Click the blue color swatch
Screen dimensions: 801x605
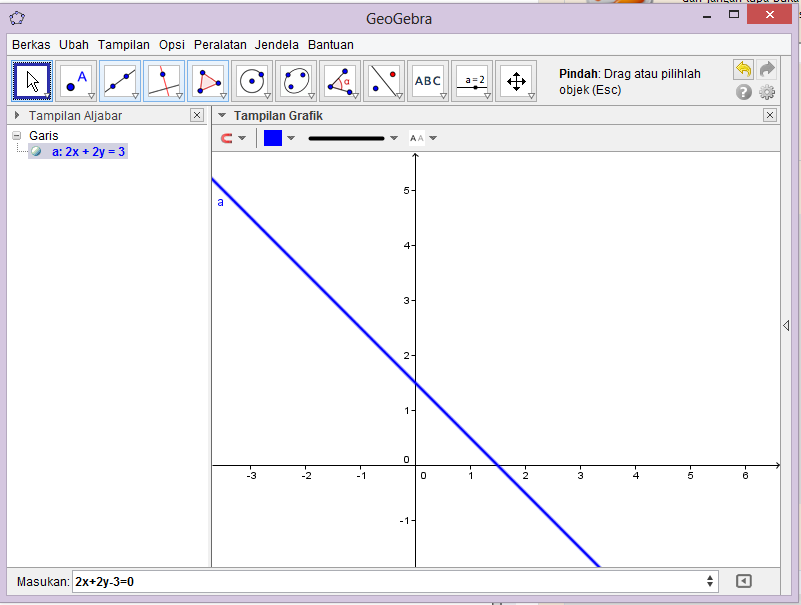tap(273, 138)
